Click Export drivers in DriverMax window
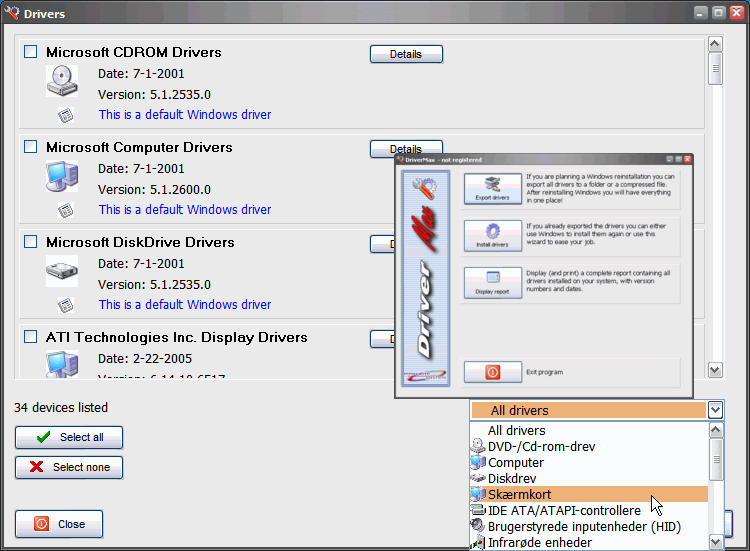This screenshot has width=750, height=551. pyautogui.click(x=493, y=188)
